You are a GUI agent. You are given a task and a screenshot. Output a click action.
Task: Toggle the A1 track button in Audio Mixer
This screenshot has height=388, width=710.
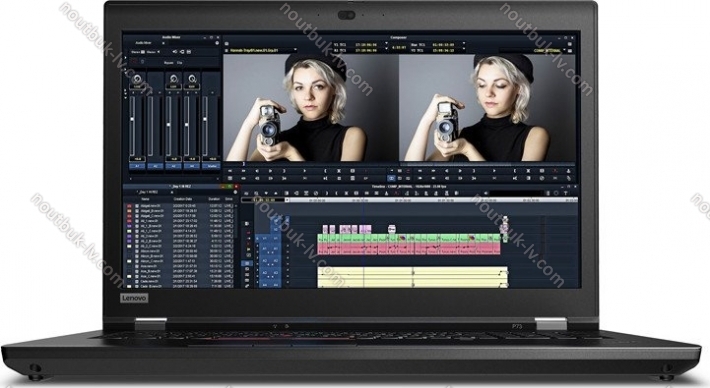tap(138, 166)
